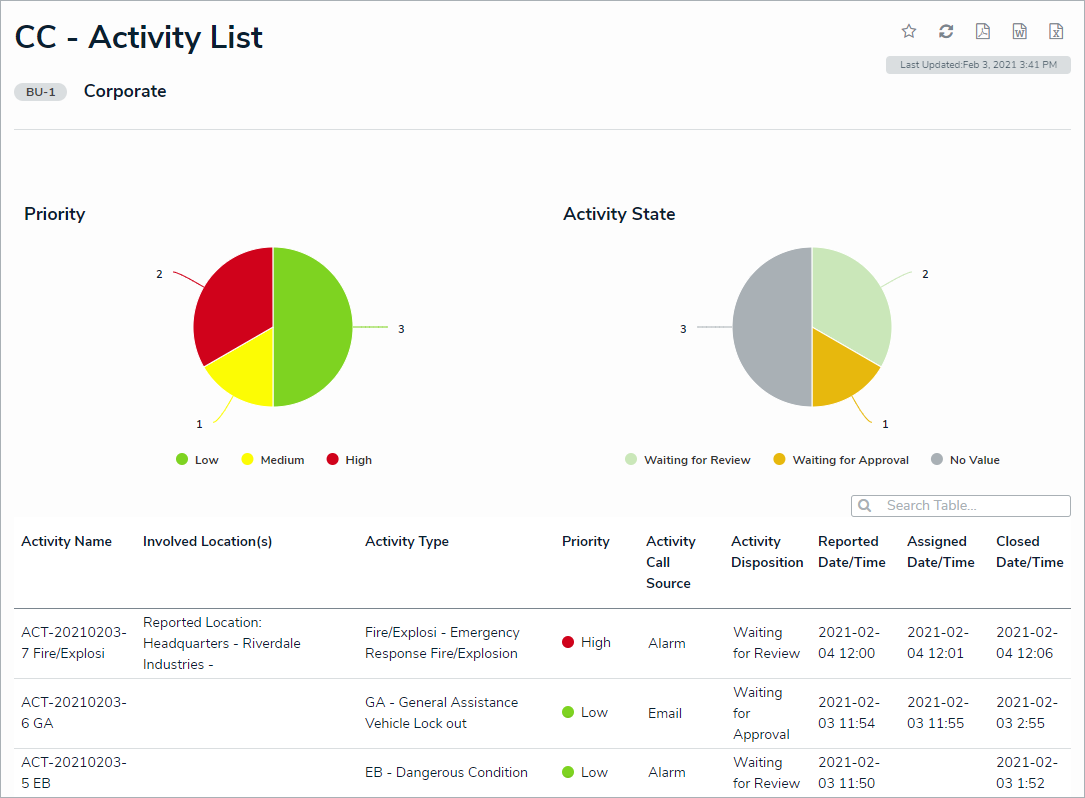Sort by the Activity Type column header
1085x798 pixels.
406,541
